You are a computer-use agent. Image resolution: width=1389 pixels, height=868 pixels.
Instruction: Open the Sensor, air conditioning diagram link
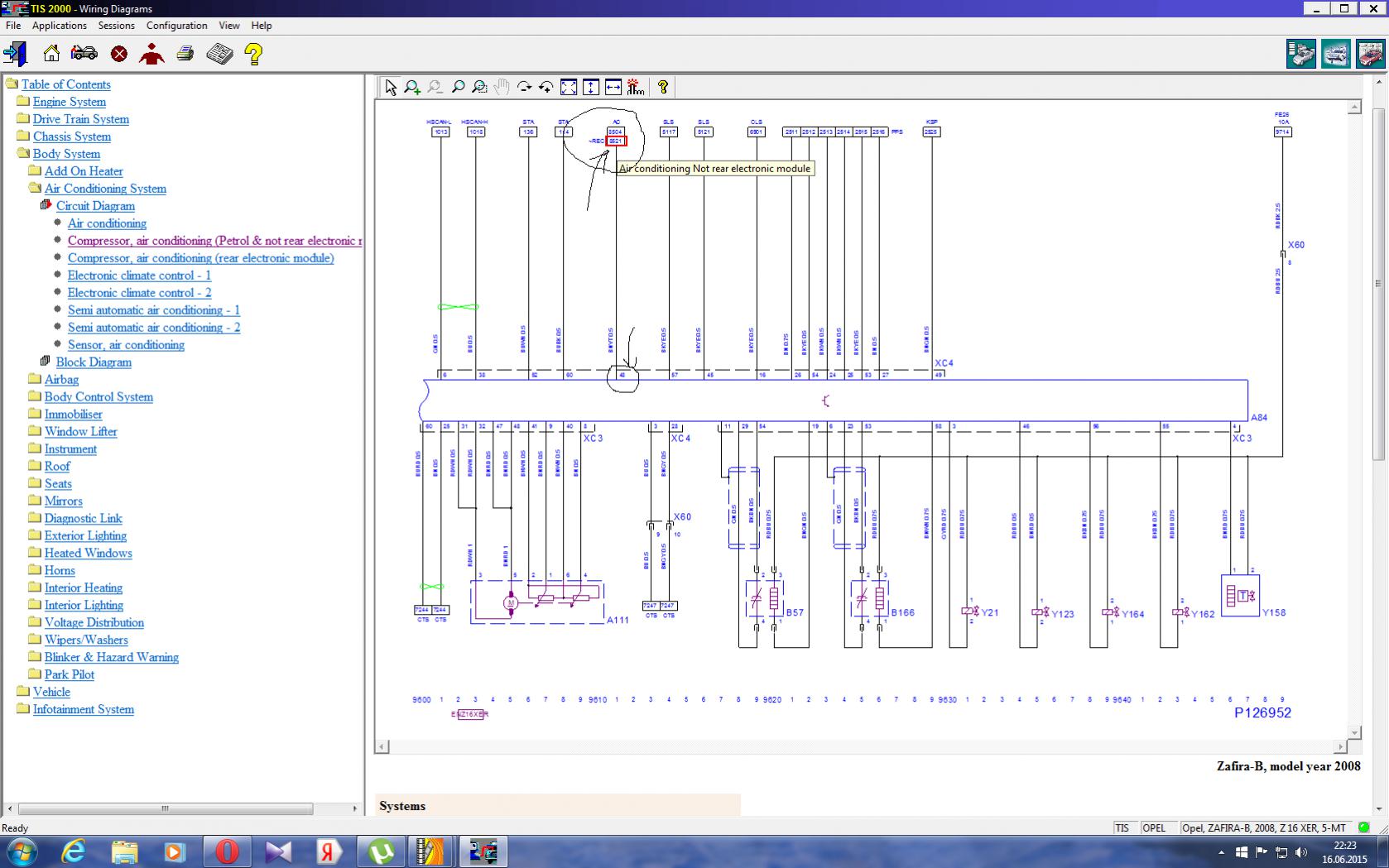tap(126, 345)
